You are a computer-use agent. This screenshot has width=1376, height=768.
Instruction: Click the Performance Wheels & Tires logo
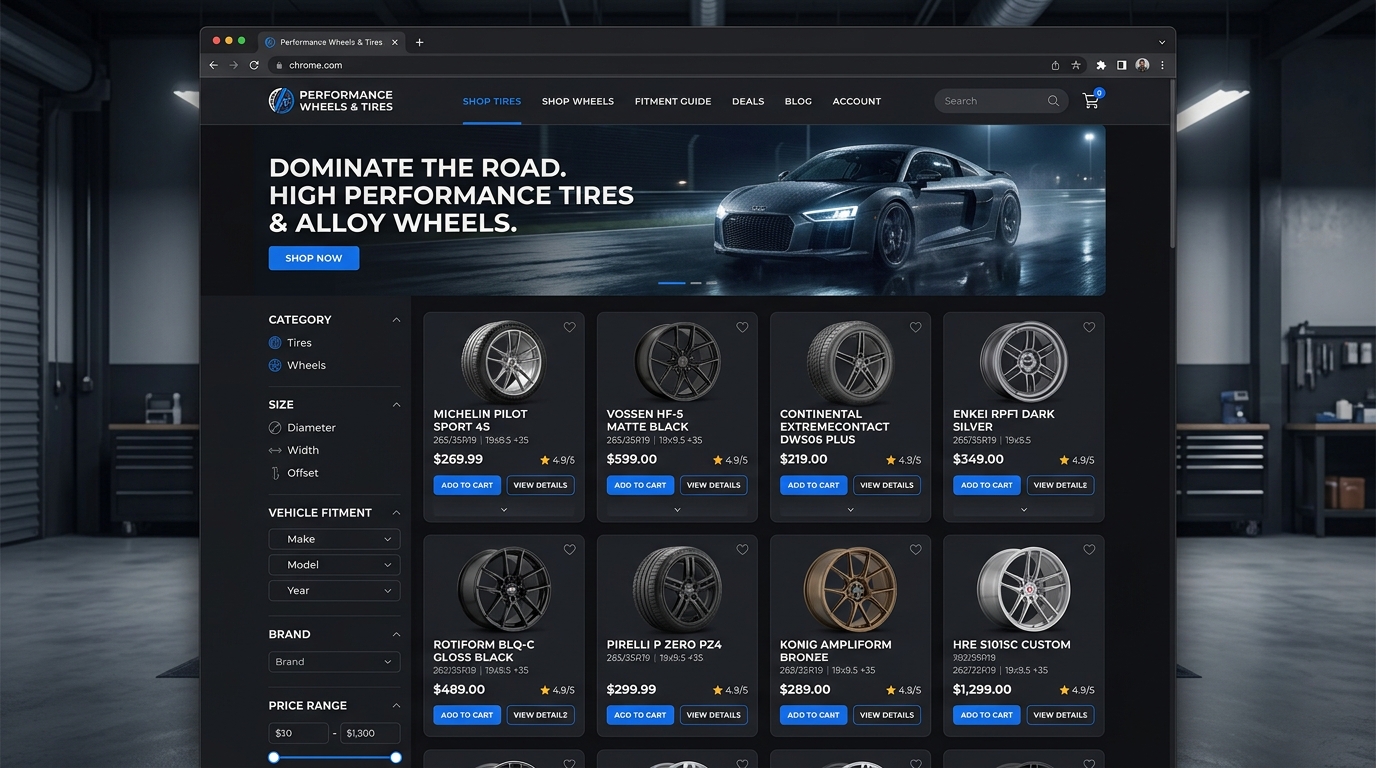click(331, 101)
